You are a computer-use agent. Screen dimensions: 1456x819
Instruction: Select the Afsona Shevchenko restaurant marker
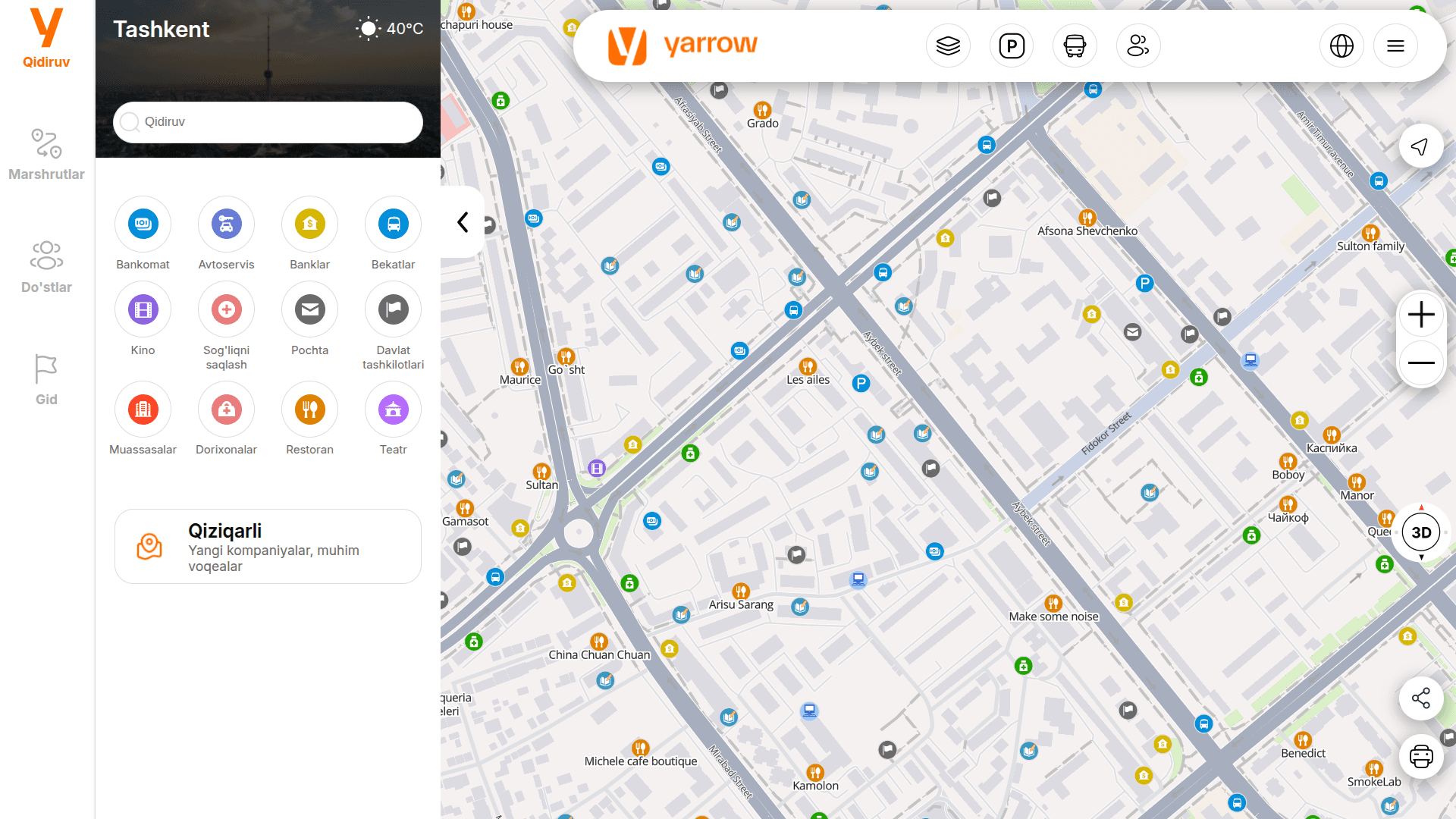coord(1087,218)
